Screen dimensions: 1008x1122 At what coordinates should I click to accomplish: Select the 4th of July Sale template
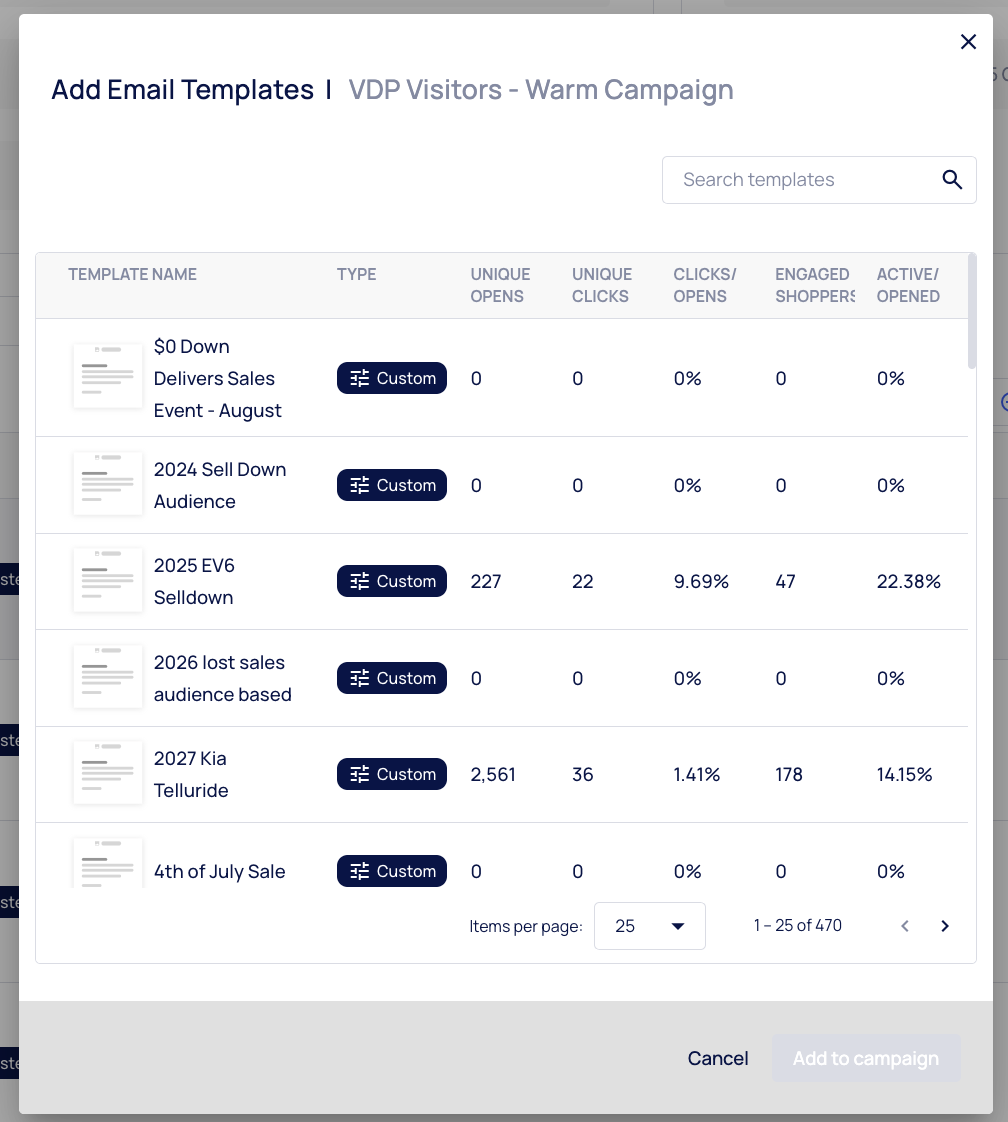[x=219, y=871]
